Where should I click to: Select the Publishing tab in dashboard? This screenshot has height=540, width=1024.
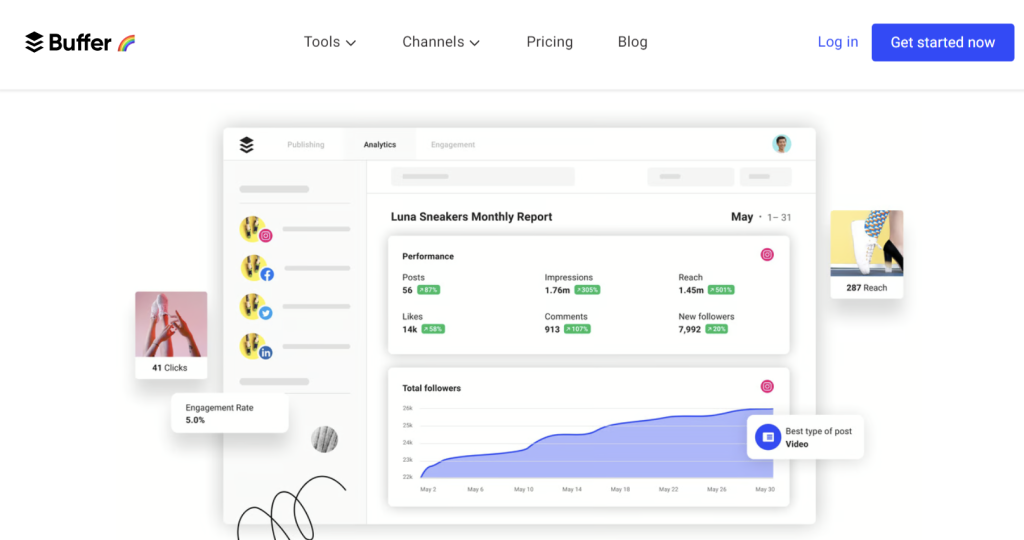(x=306, y=145)
